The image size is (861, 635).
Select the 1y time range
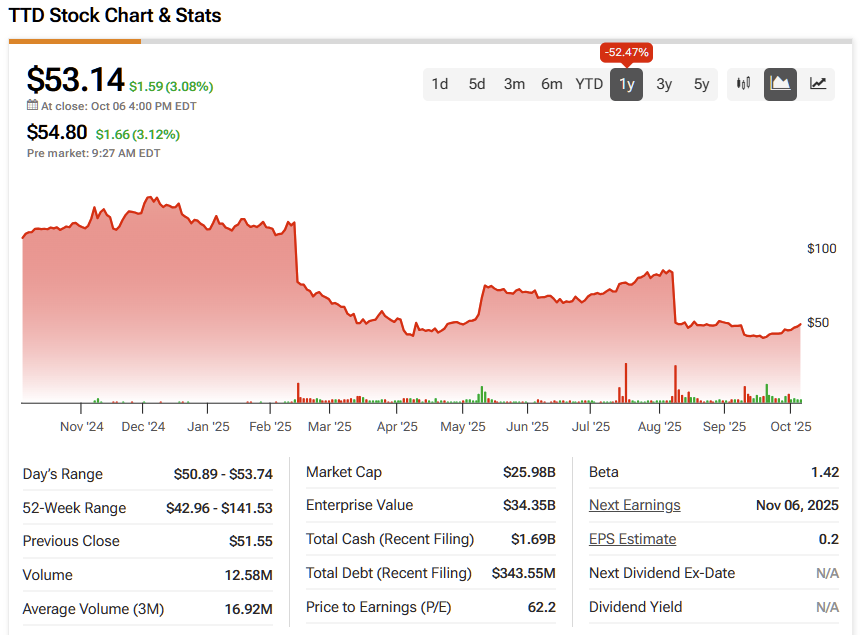pos(627,84)
